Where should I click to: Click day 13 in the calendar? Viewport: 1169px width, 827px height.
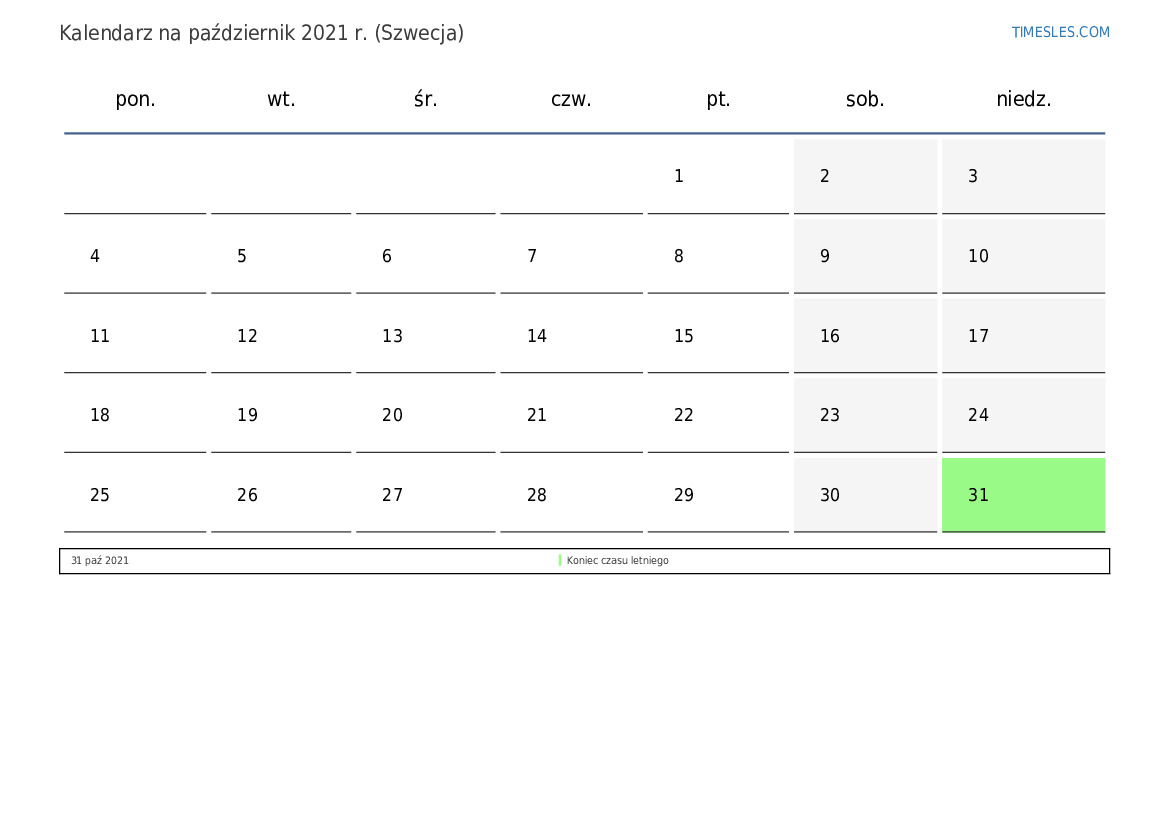click(x=425, y=336)
